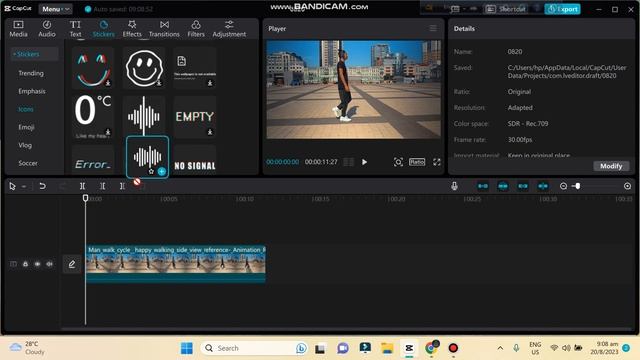
Task: Lock the main video track
Action: point(25,264)
